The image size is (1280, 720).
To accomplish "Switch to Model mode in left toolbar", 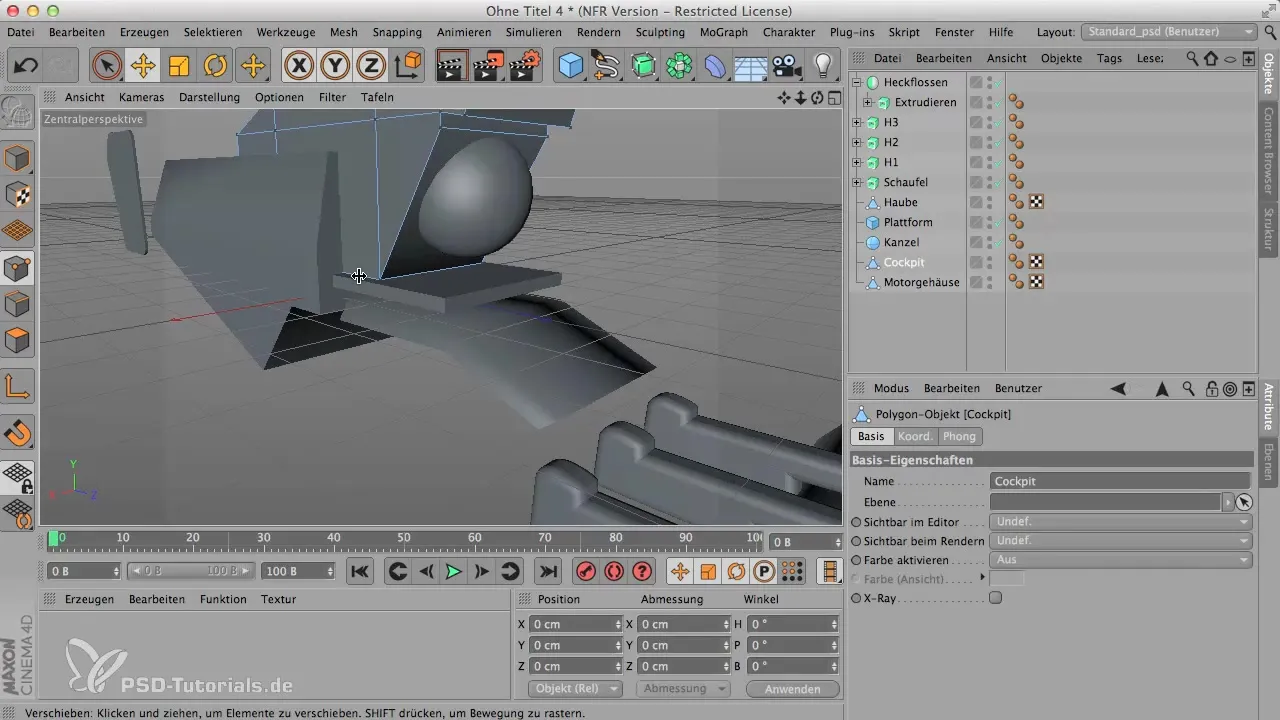I will 18,159.
